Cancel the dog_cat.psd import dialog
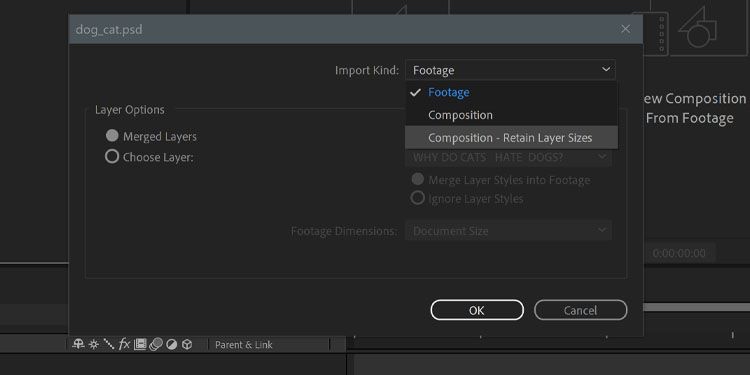The image size is (750, 375). tap(580, 310)
